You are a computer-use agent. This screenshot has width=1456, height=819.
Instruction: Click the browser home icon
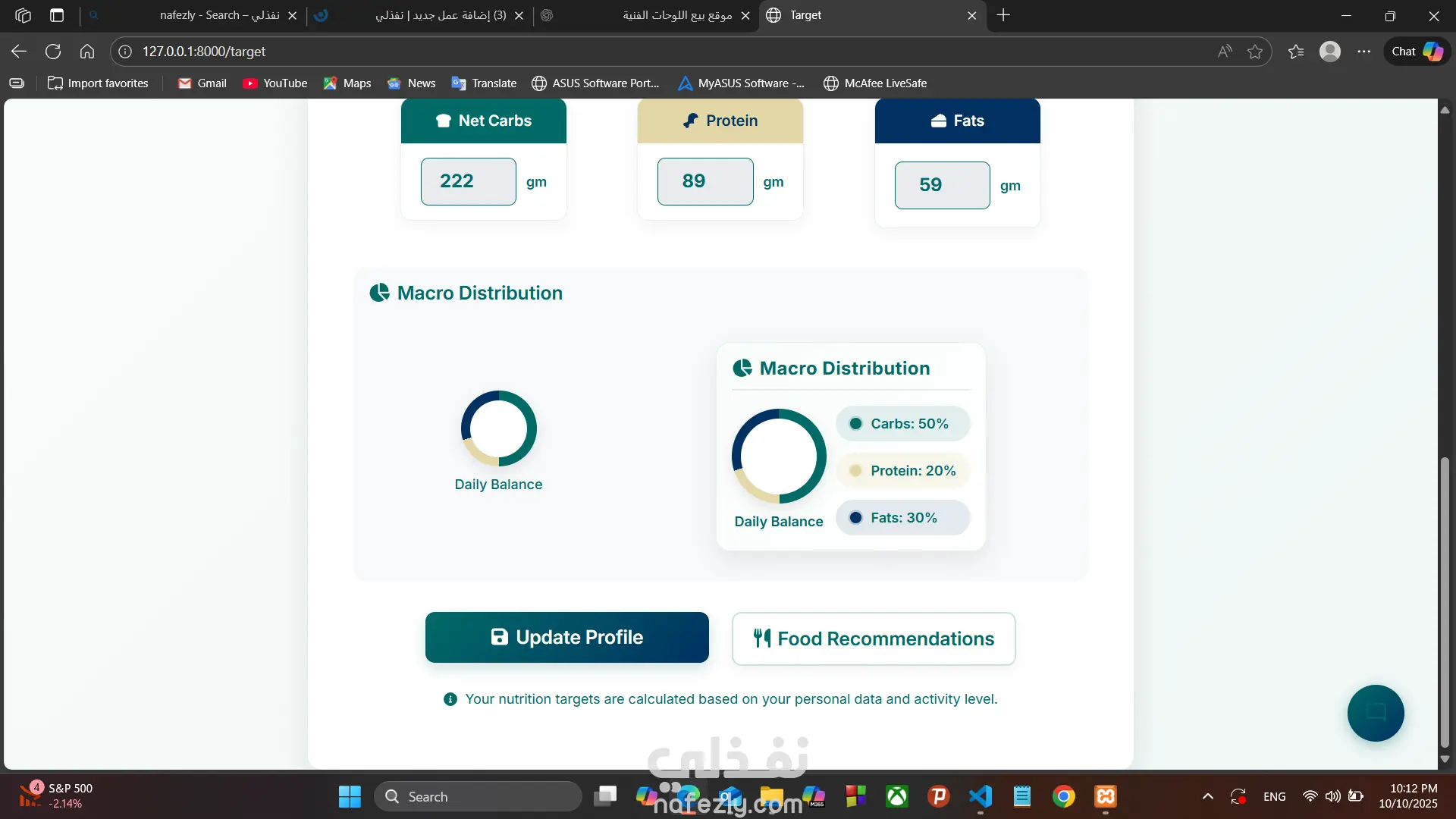pos(87,52)
